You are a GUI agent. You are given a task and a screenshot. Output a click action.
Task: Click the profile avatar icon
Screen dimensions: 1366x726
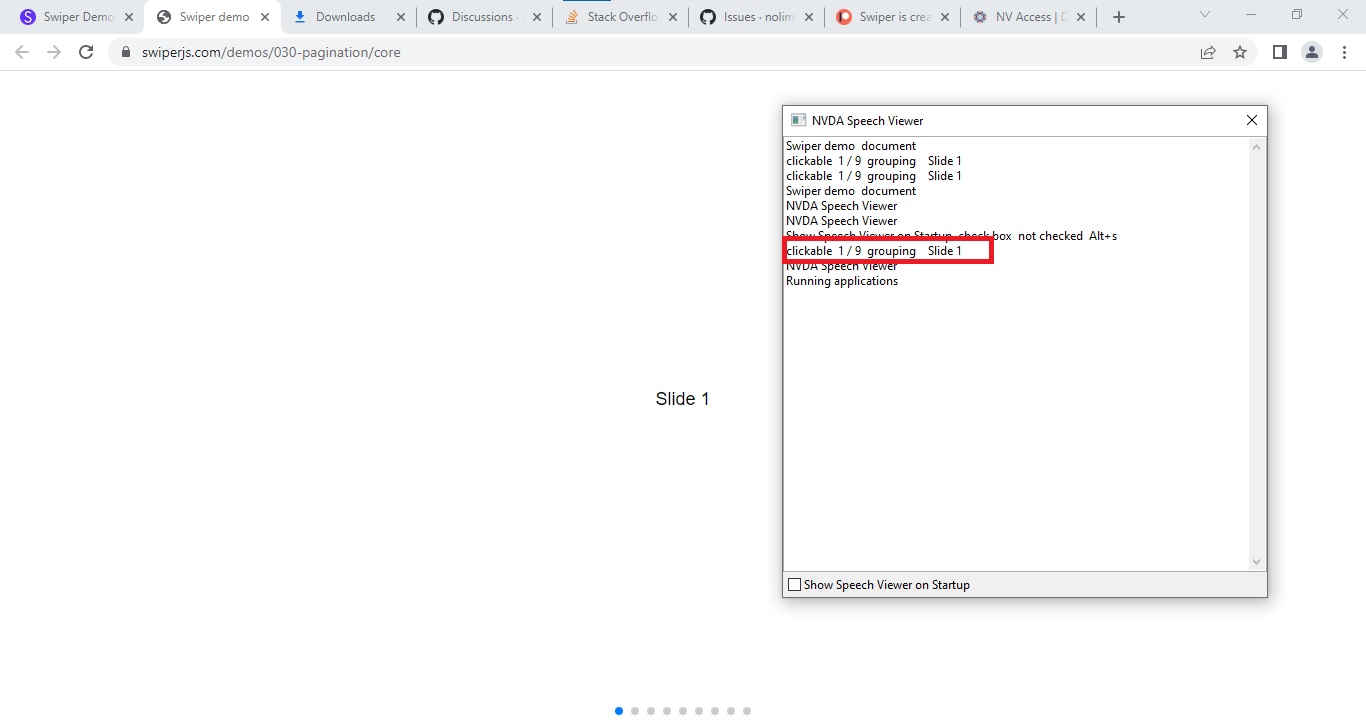coord(1311,52)
